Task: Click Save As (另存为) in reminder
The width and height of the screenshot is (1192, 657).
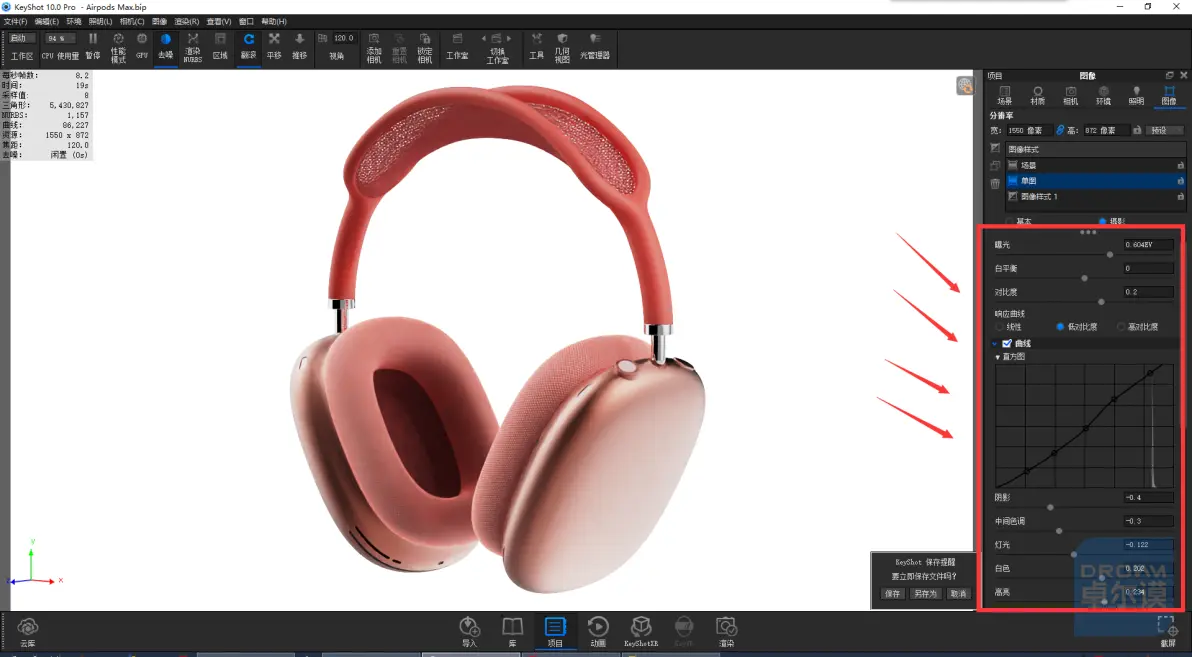Action: pos(925,594)
